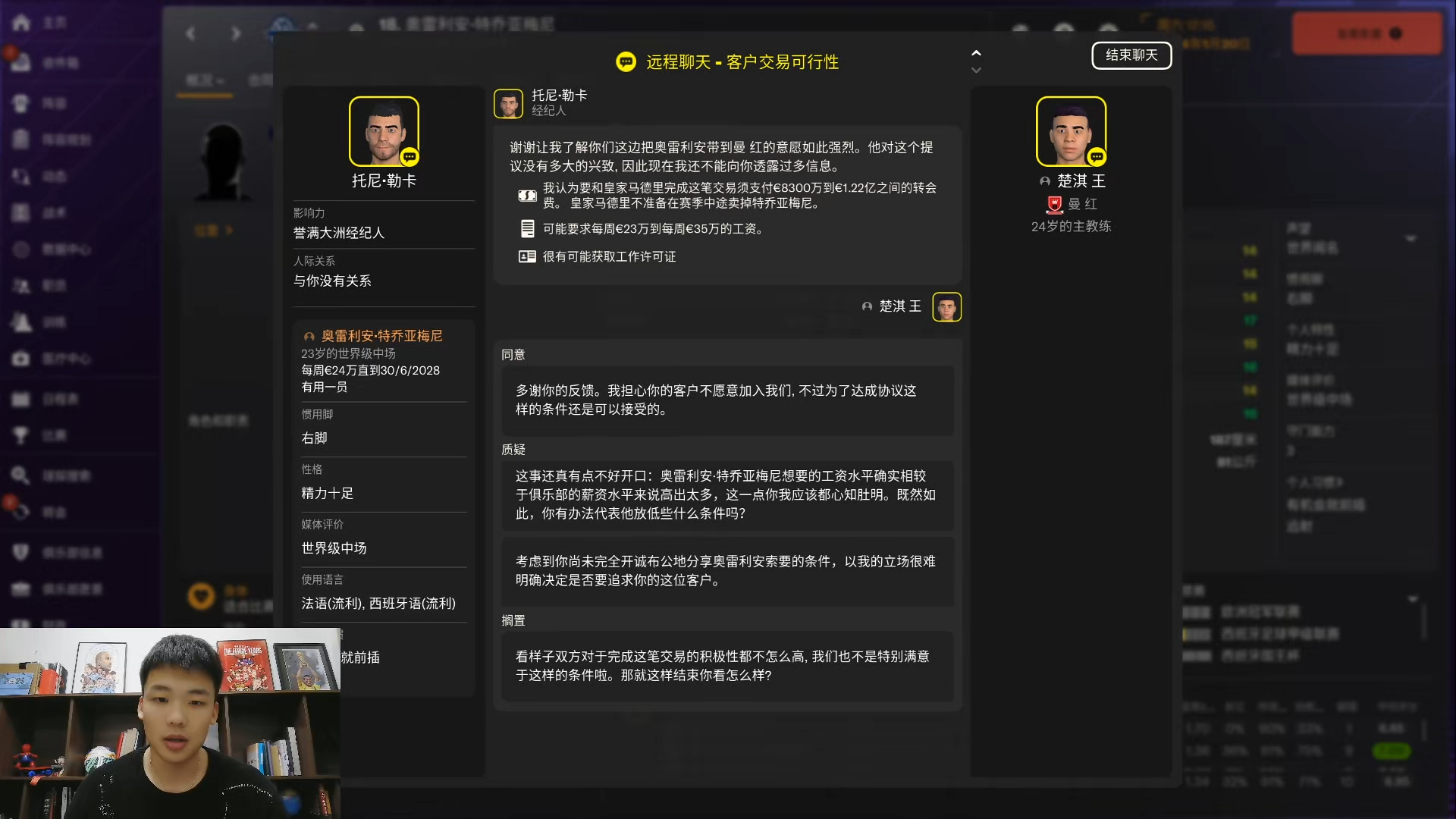
Task: Open the player link 奥雷利安·特乔亚梅尼
Action: tap(381, 336)
